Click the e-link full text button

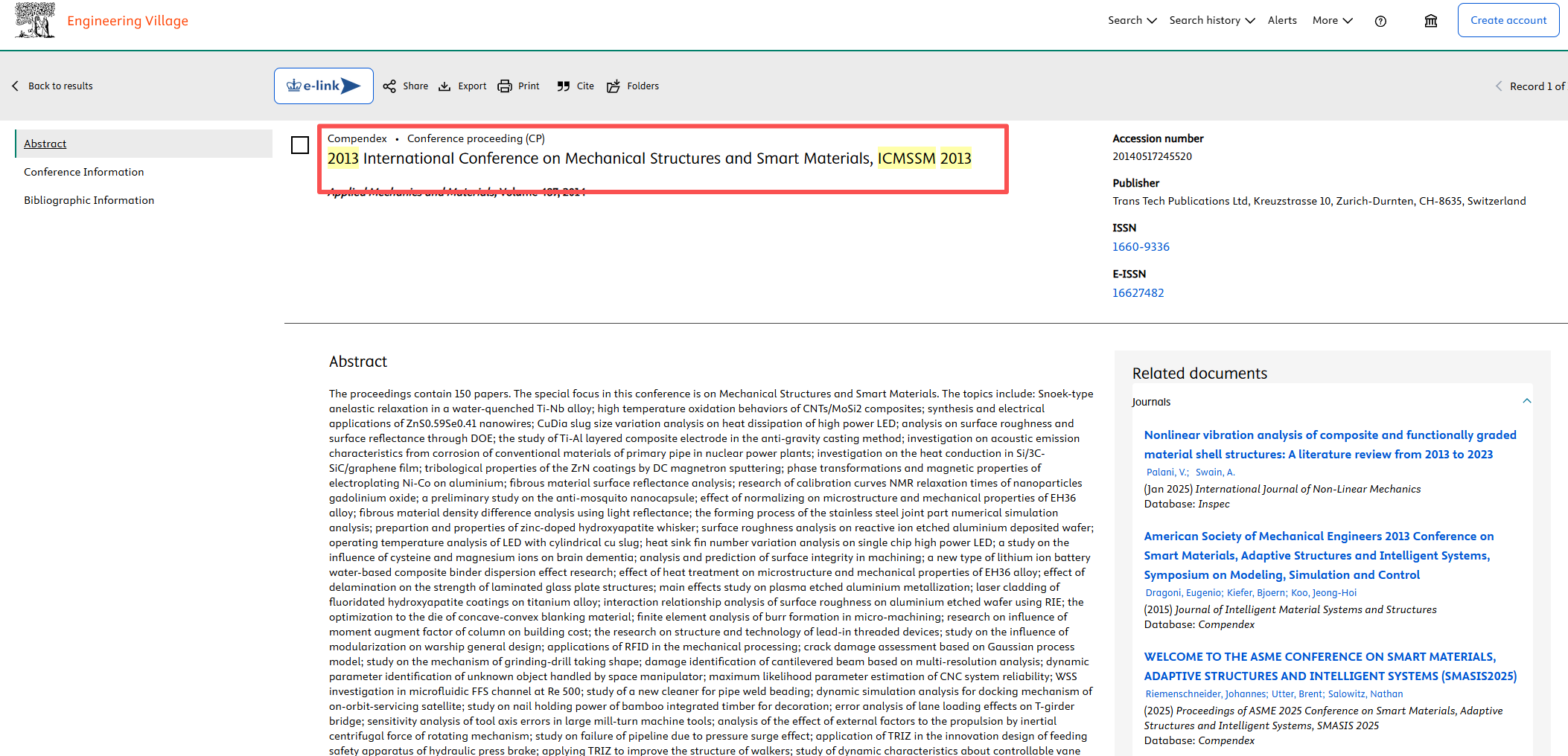pos(323,86)
